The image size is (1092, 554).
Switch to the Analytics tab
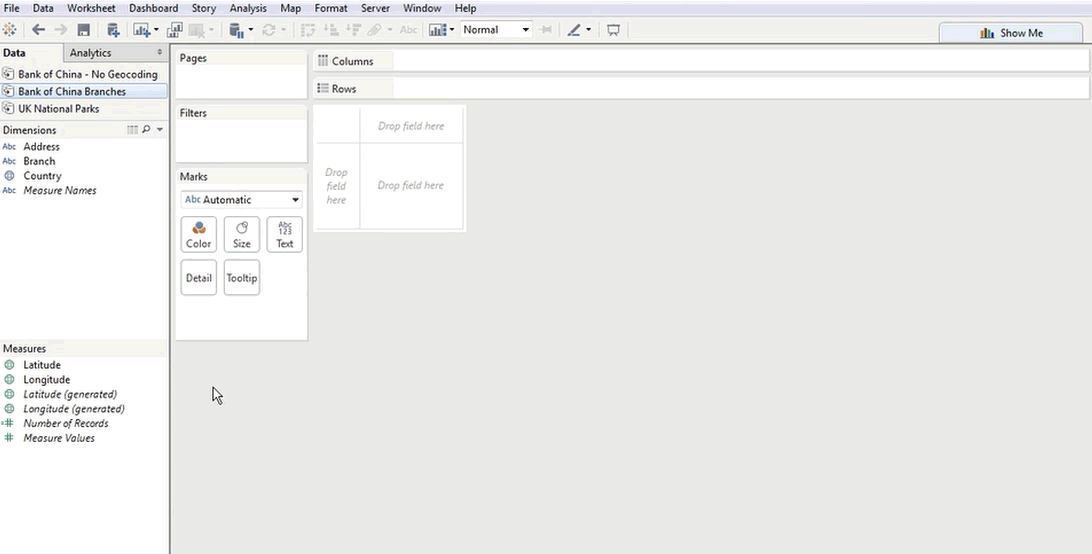pos(91,53)
